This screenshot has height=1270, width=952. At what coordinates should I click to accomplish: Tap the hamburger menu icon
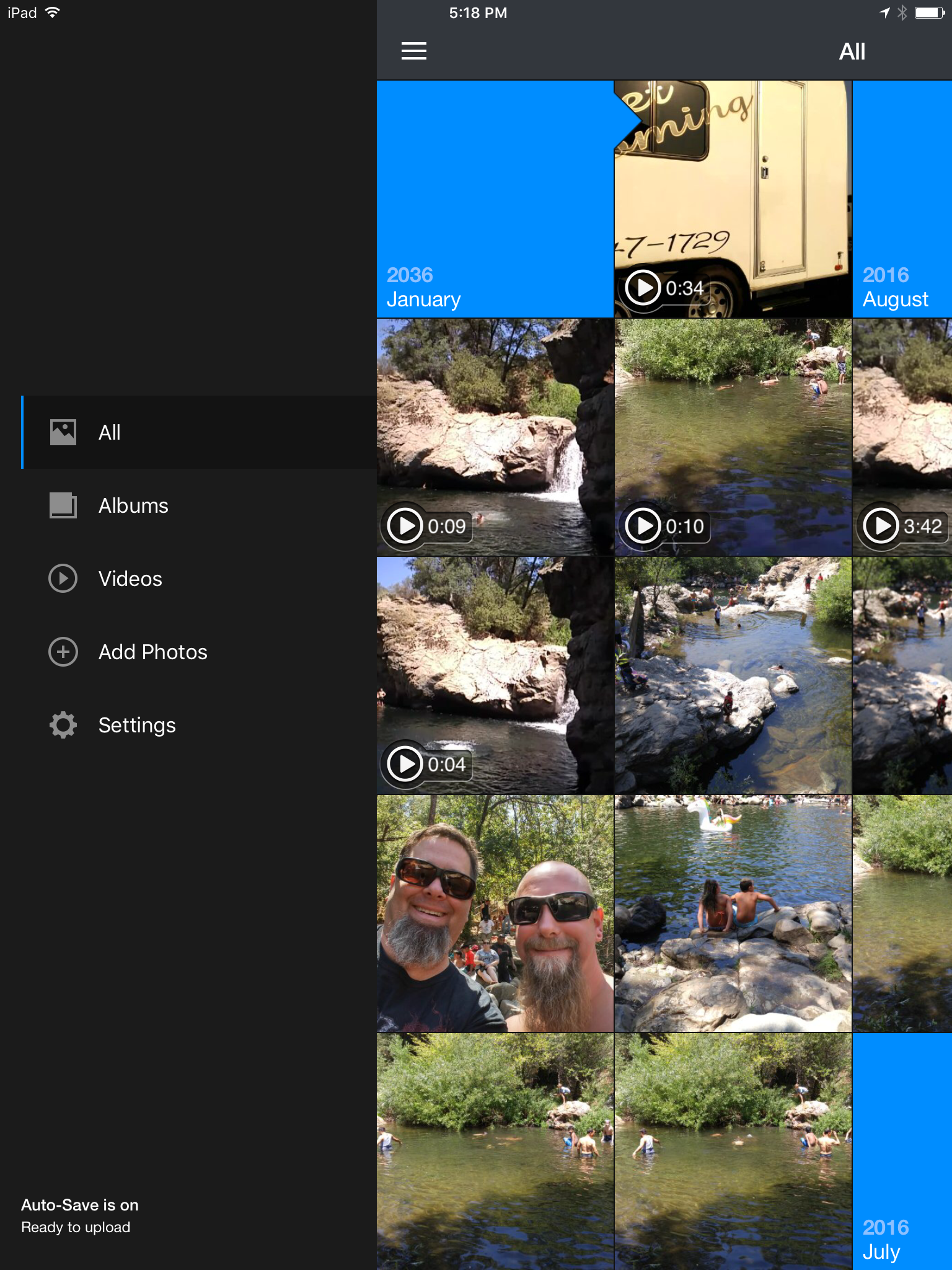click(413, 51)
